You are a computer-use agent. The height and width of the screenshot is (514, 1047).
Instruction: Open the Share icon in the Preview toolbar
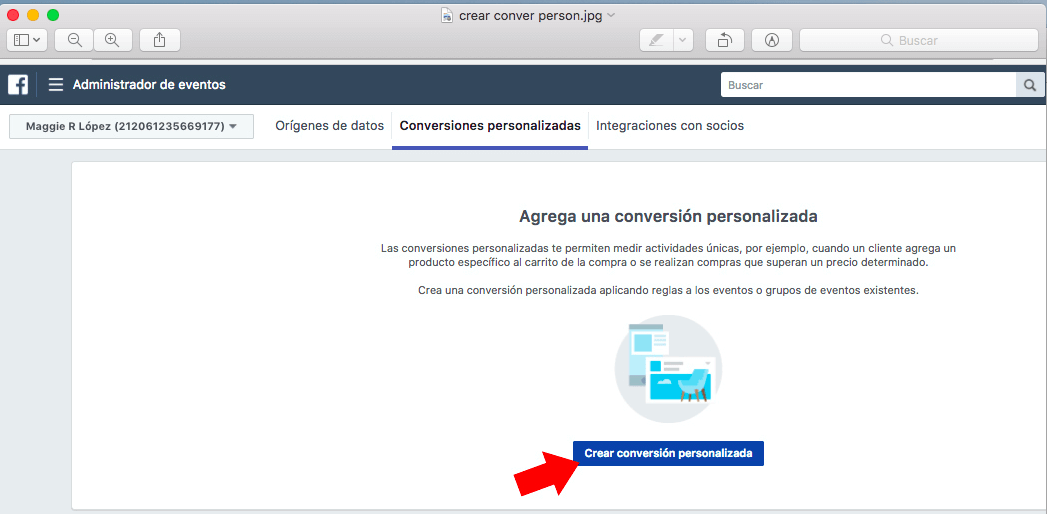click(x=160, y=40)
